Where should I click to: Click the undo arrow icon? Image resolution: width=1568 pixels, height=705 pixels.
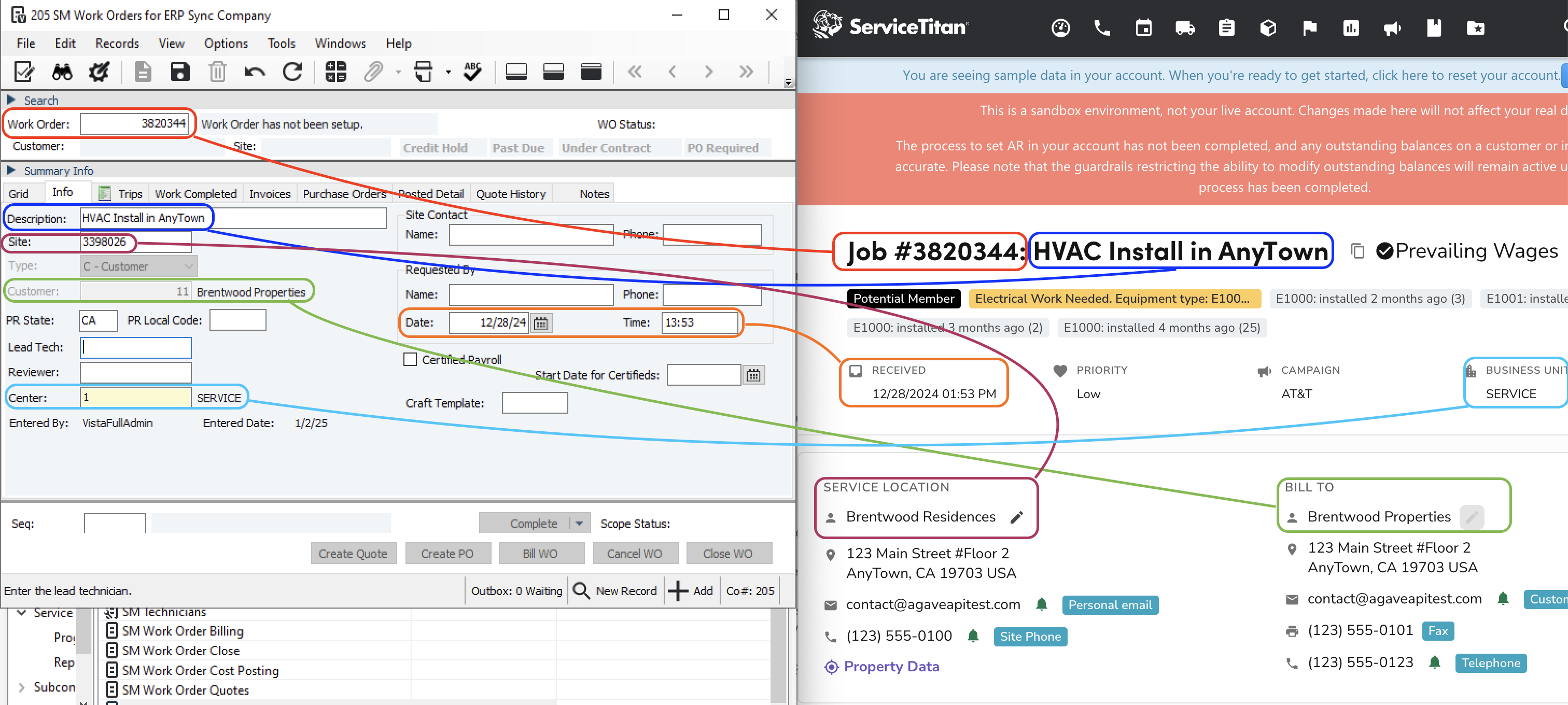pos(255,72)
